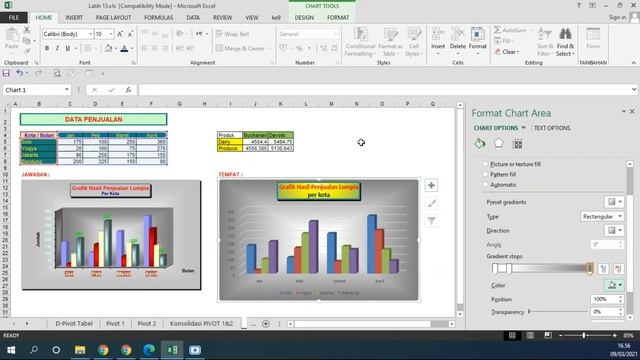
Task: Click the Transparency slider track
Action: click(x=558, y=312)
